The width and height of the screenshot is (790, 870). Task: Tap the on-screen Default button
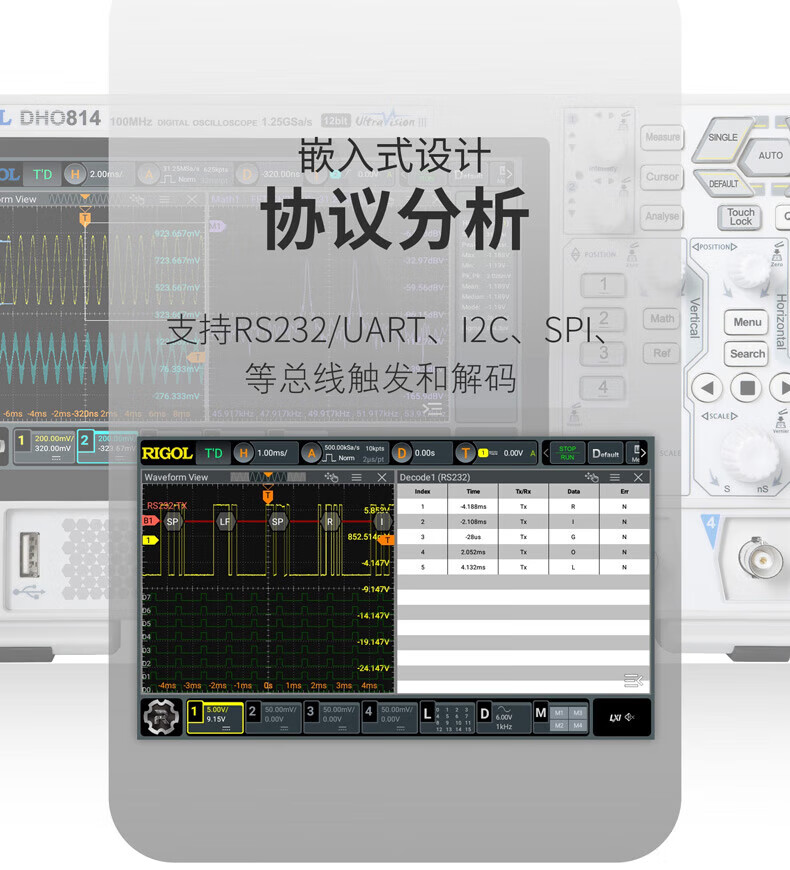click(605, 453)
